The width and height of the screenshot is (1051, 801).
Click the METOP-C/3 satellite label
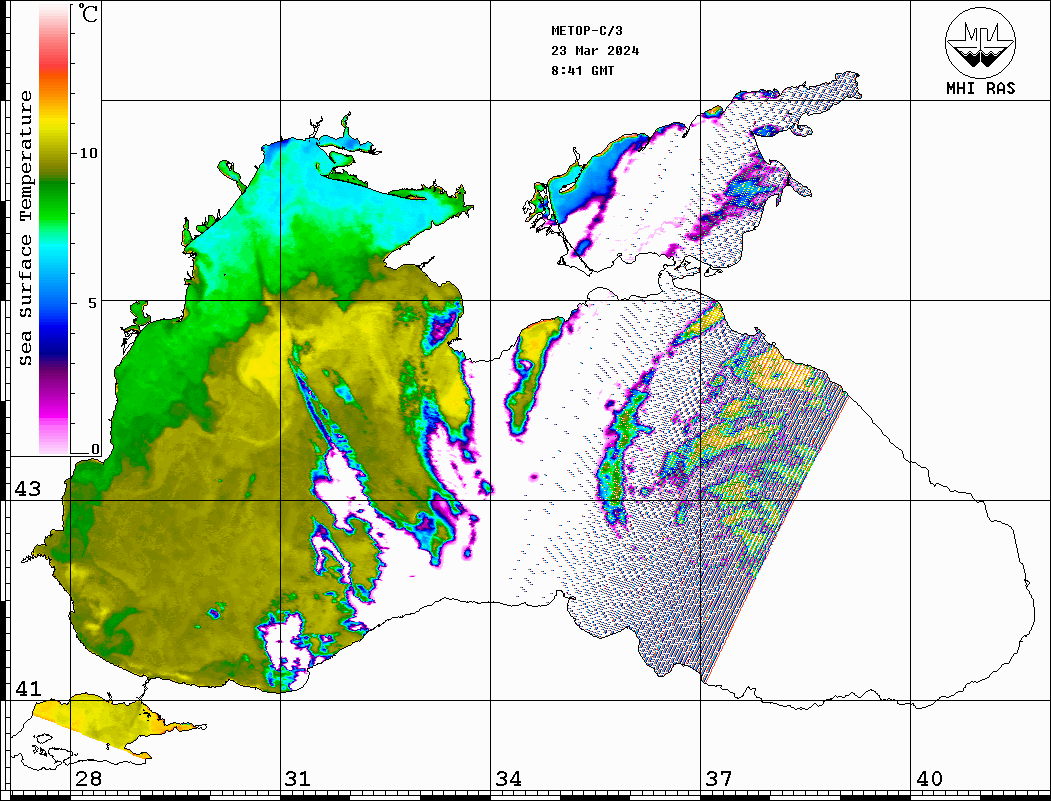point(587,31)
